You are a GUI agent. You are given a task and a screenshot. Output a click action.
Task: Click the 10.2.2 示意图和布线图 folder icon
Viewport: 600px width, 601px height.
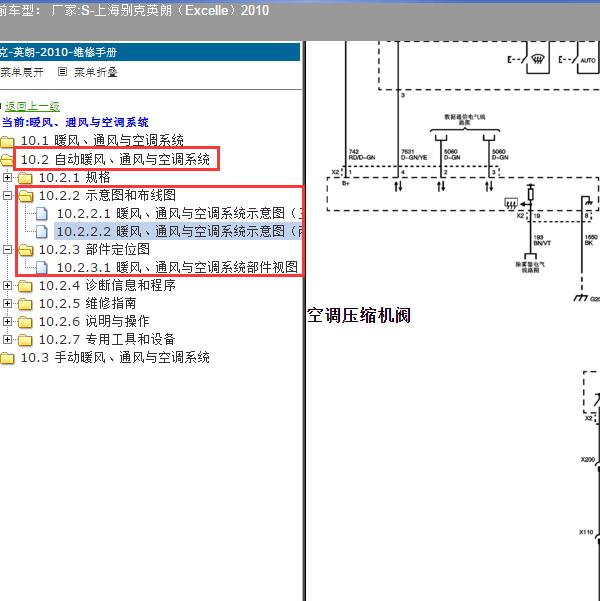(25, 196)
